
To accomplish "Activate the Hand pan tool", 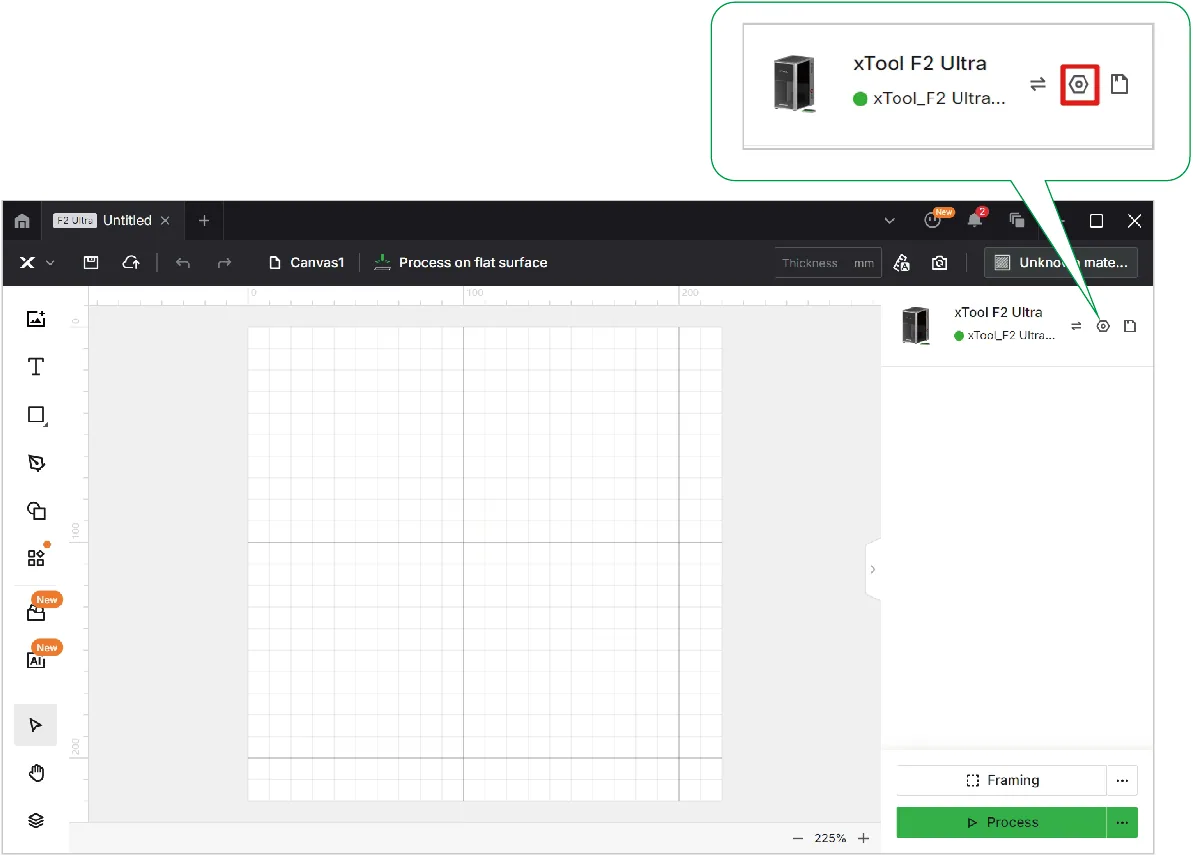I will (36, 774).
